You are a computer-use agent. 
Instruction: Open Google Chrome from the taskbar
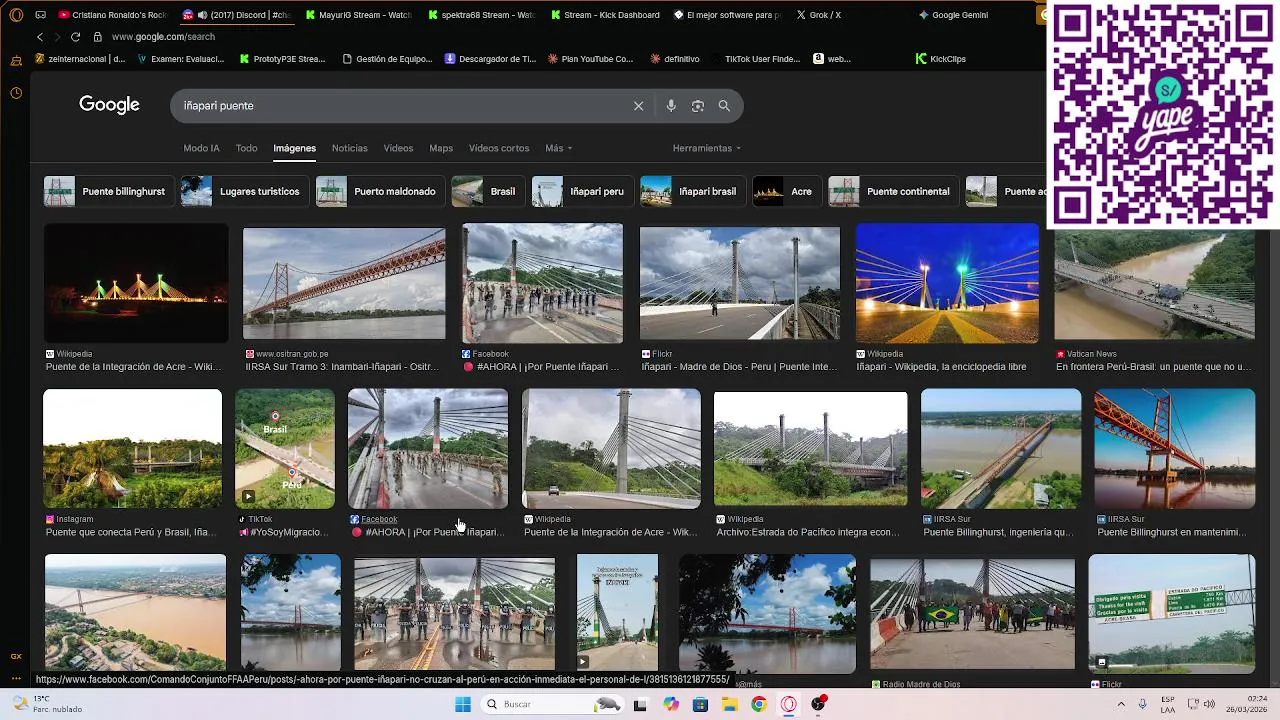pos(759,704)
